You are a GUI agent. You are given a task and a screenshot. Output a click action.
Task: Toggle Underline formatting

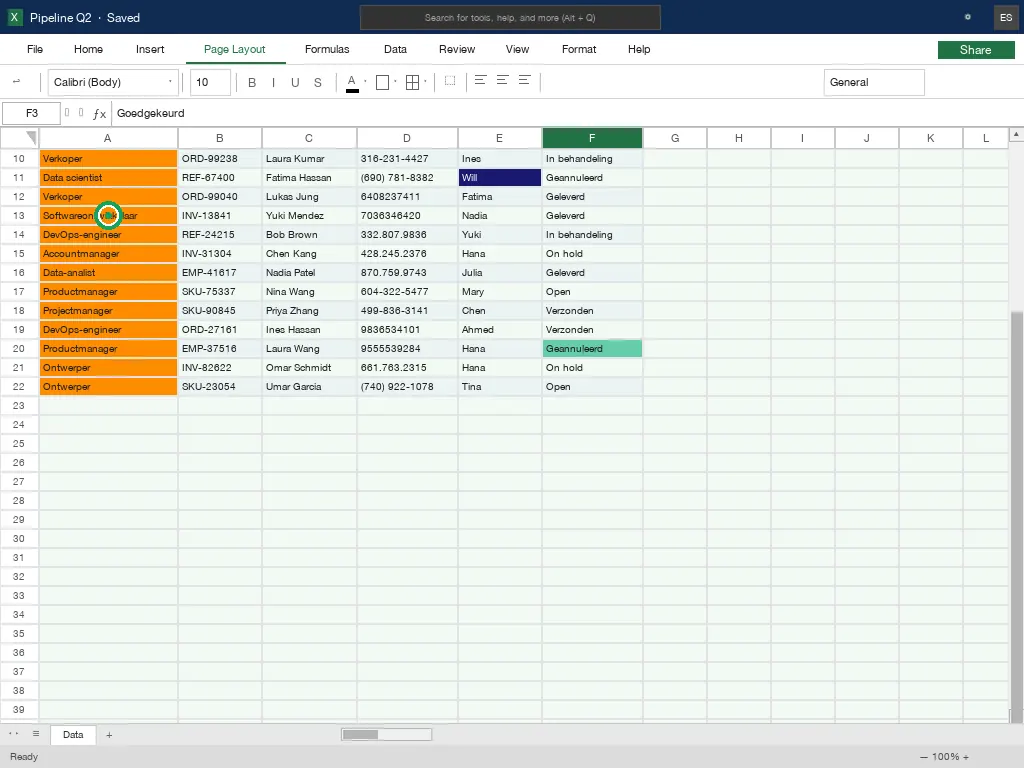(x=295, y=82)
